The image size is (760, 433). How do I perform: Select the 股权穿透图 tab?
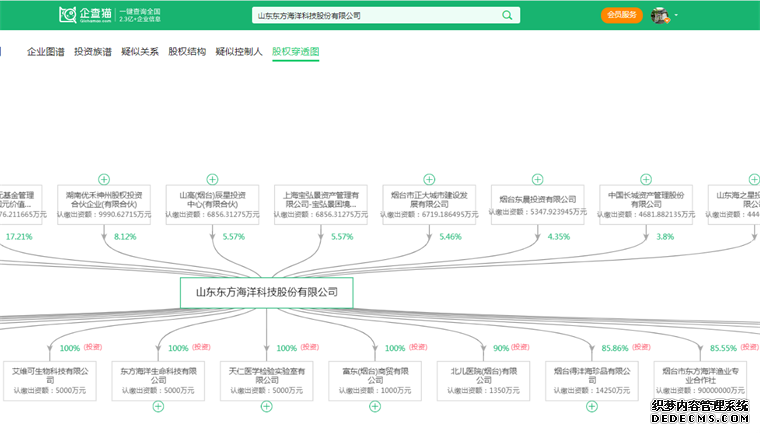pos(296,52)
